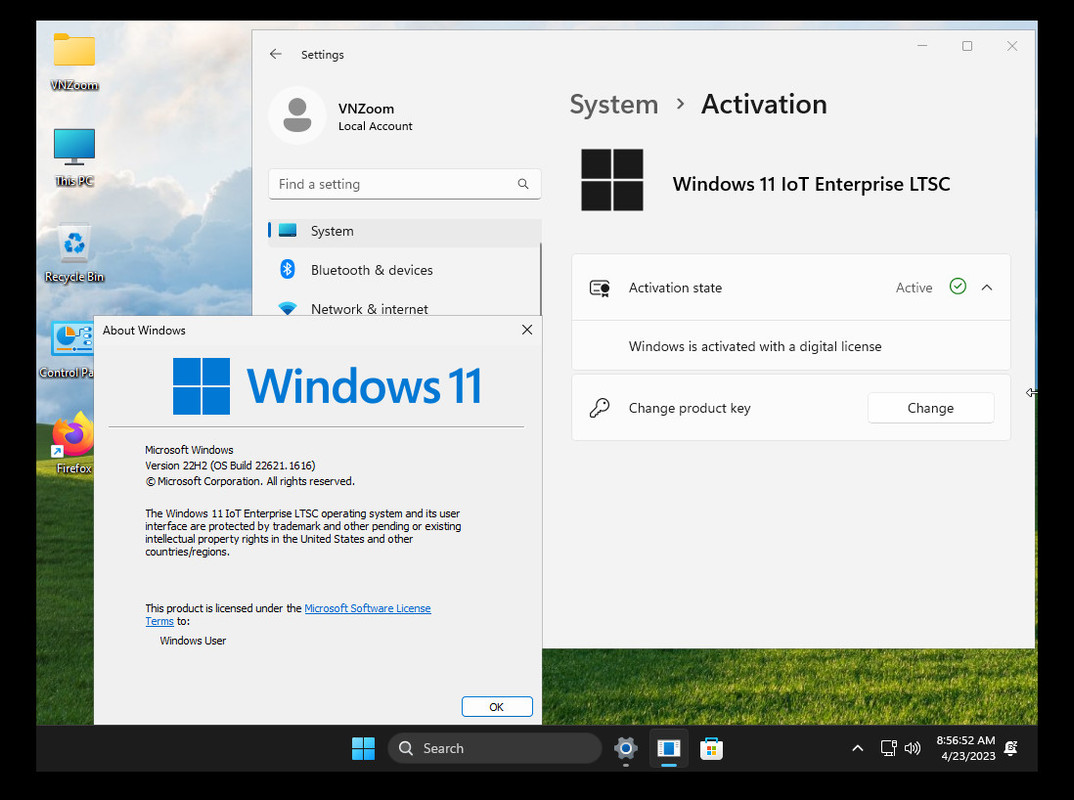This screenshot has width=1074, height=800.
Task: Select System in Settings sidebar
Action: coord(404,231)
